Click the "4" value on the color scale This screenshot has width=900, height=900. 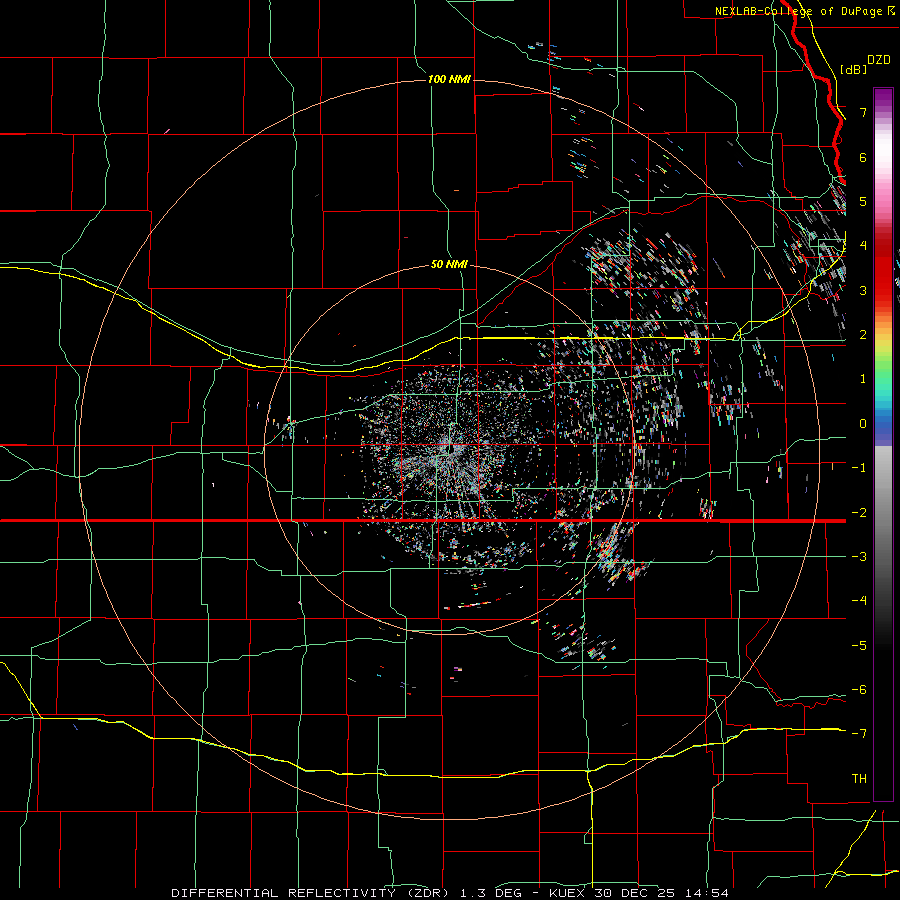pos(863,246)
